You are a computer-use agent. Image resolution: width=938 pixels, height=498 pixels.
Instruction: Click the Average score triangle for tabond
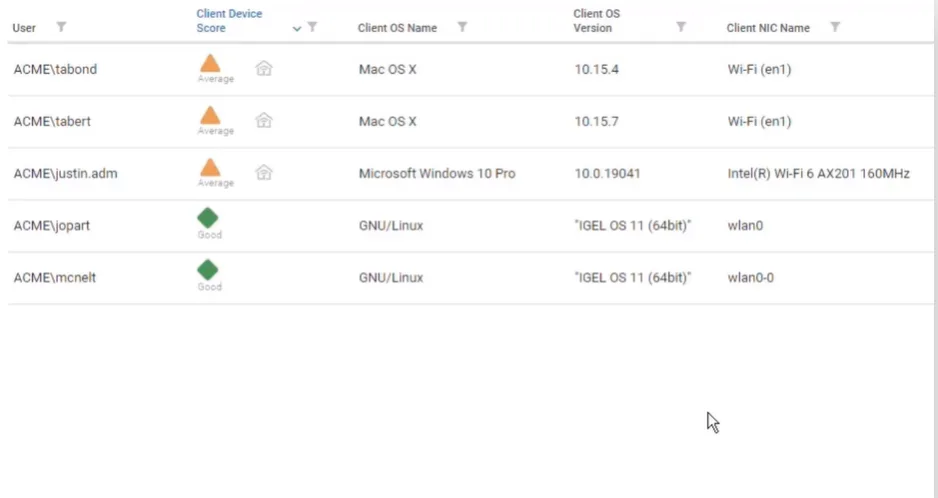[x=210, y=63]
